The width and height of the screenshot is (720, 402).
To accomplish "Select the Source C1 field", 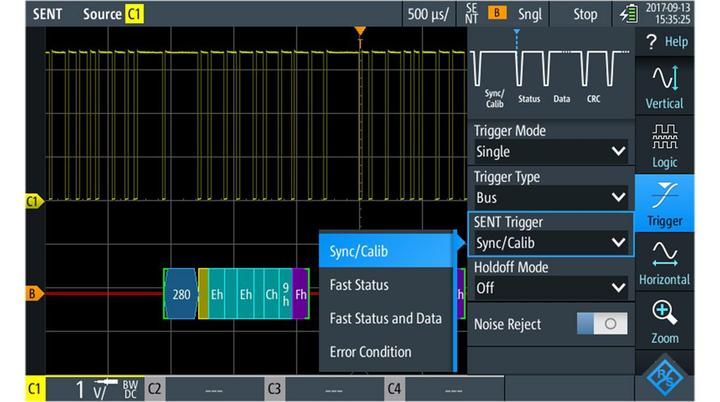I will [113, 14].
